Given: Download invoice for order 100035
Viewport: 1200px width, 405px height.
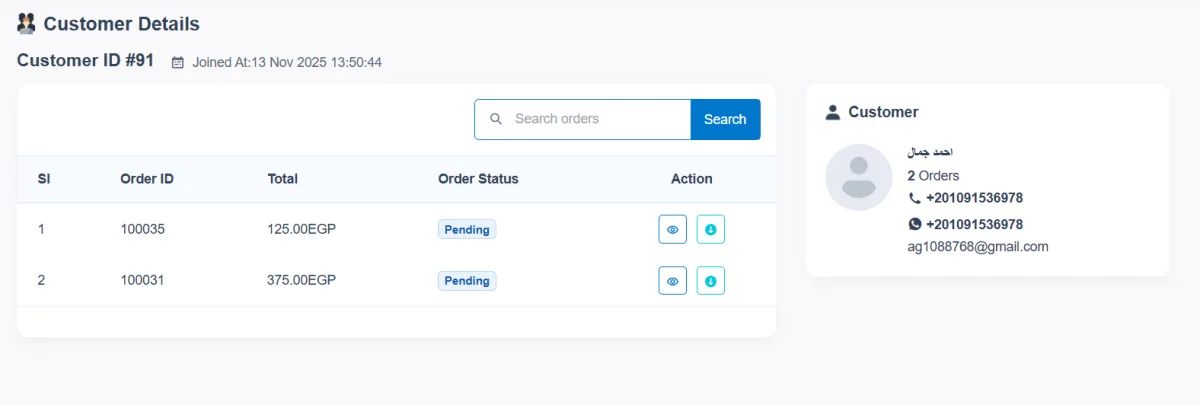Looking at the screenshot, I should tap(711, 229).
